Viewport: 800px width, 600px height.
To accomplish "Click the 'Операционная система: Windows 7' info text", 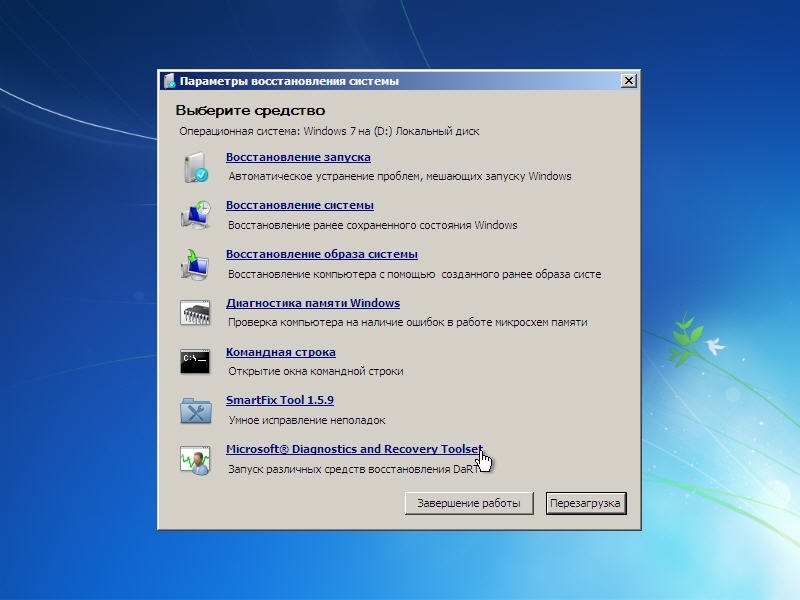I will (329, 131).
